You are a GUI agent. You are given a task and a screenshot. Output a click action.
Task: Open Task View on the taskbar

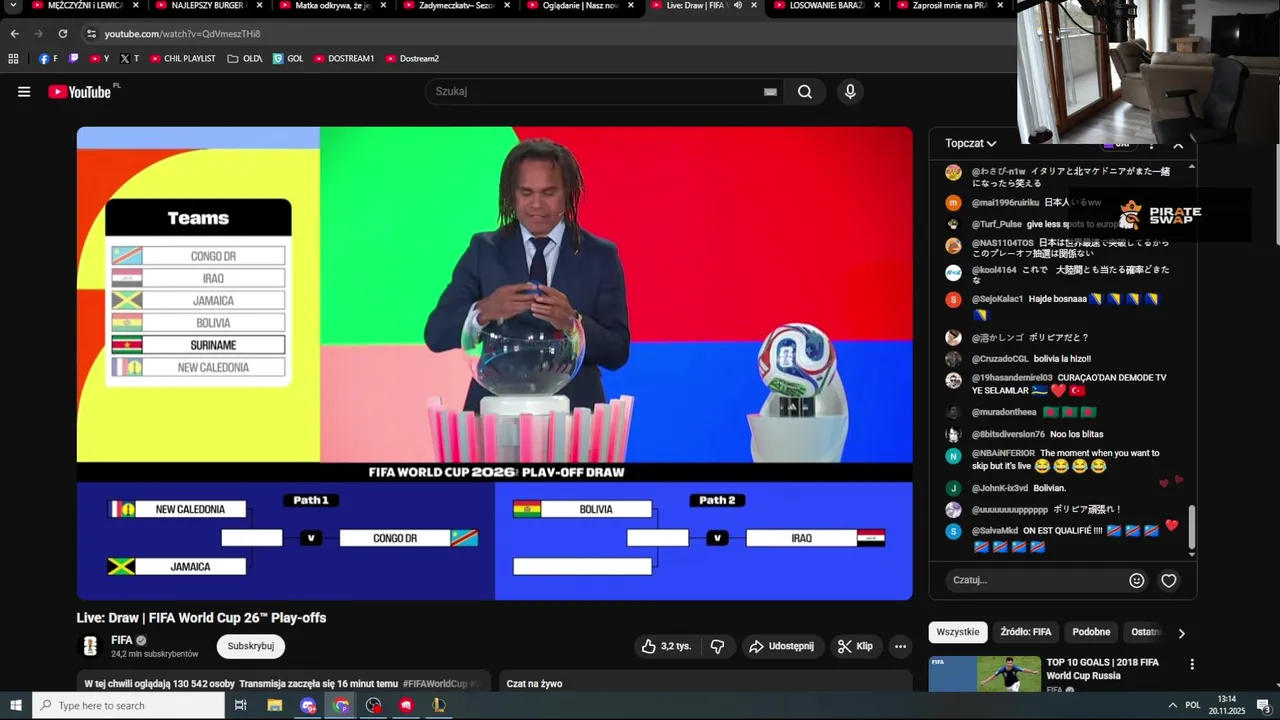click(x=241, y=705)
